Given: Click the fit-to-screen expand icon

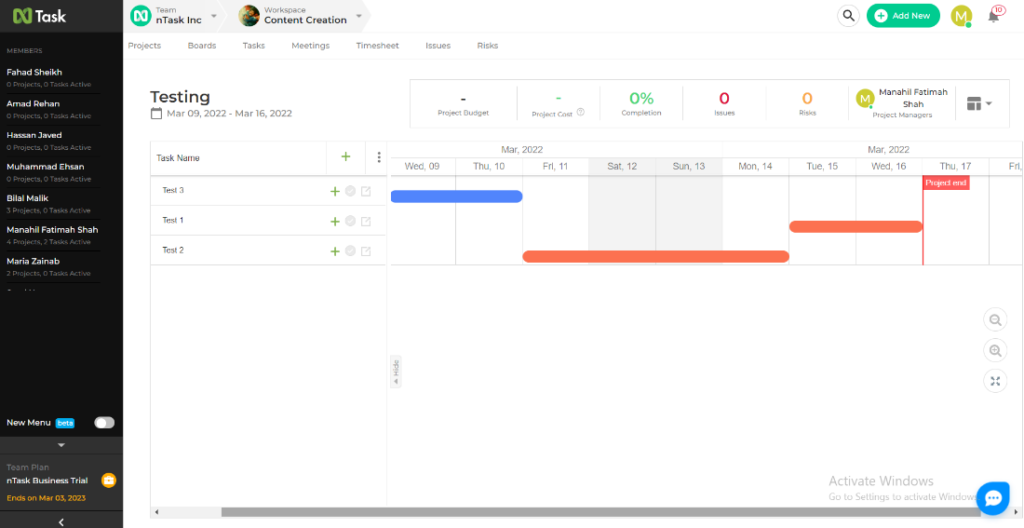Looking at the screenshot, I should [x=995, y=381].
